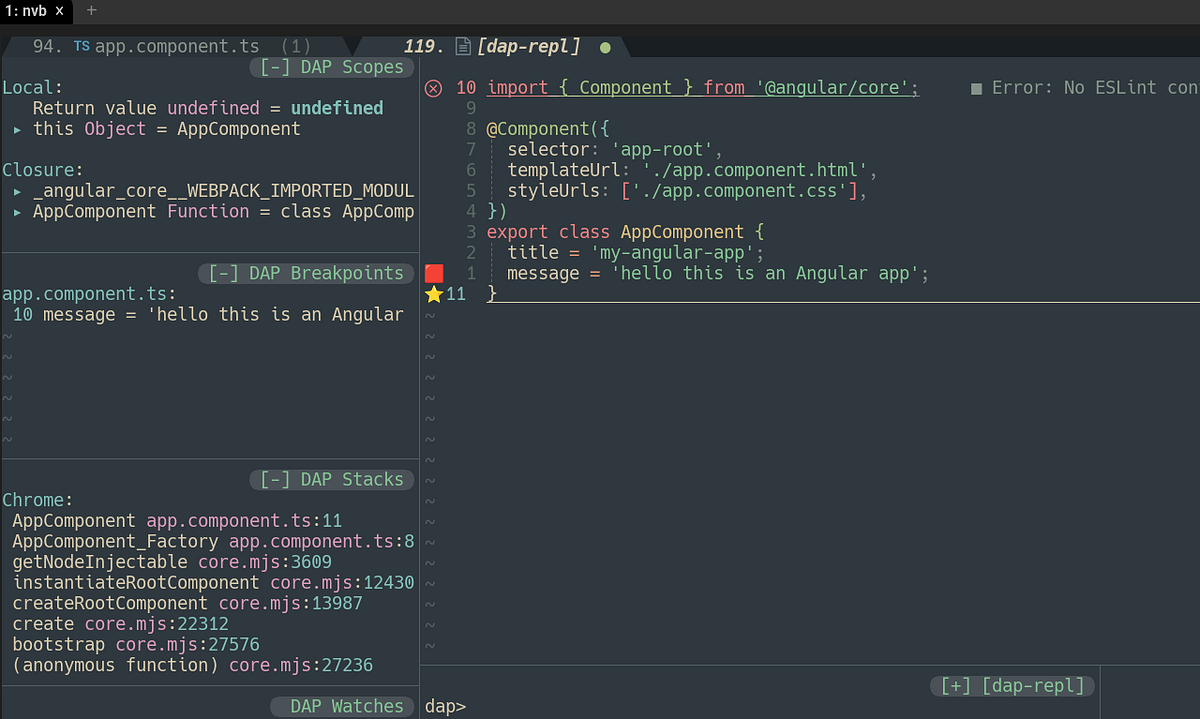
Task: Click the red breakpoint marker beside line 10
Action: (x=433, y=273)
